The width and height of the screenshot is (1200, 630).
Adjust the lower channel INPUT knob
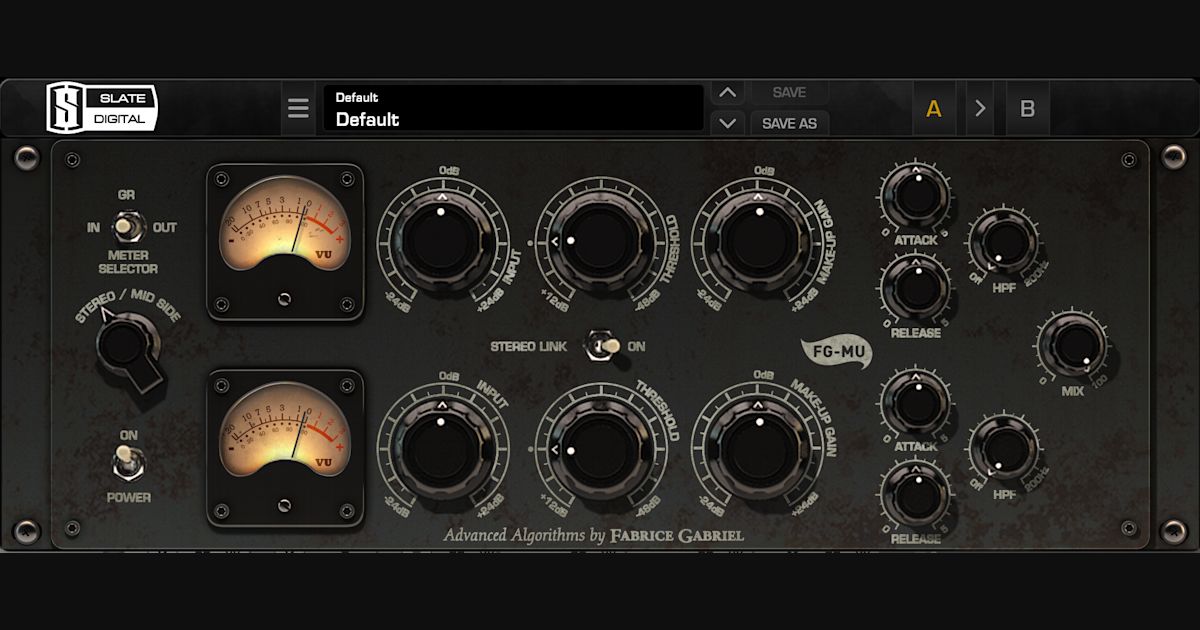click(x=441, y=447)
